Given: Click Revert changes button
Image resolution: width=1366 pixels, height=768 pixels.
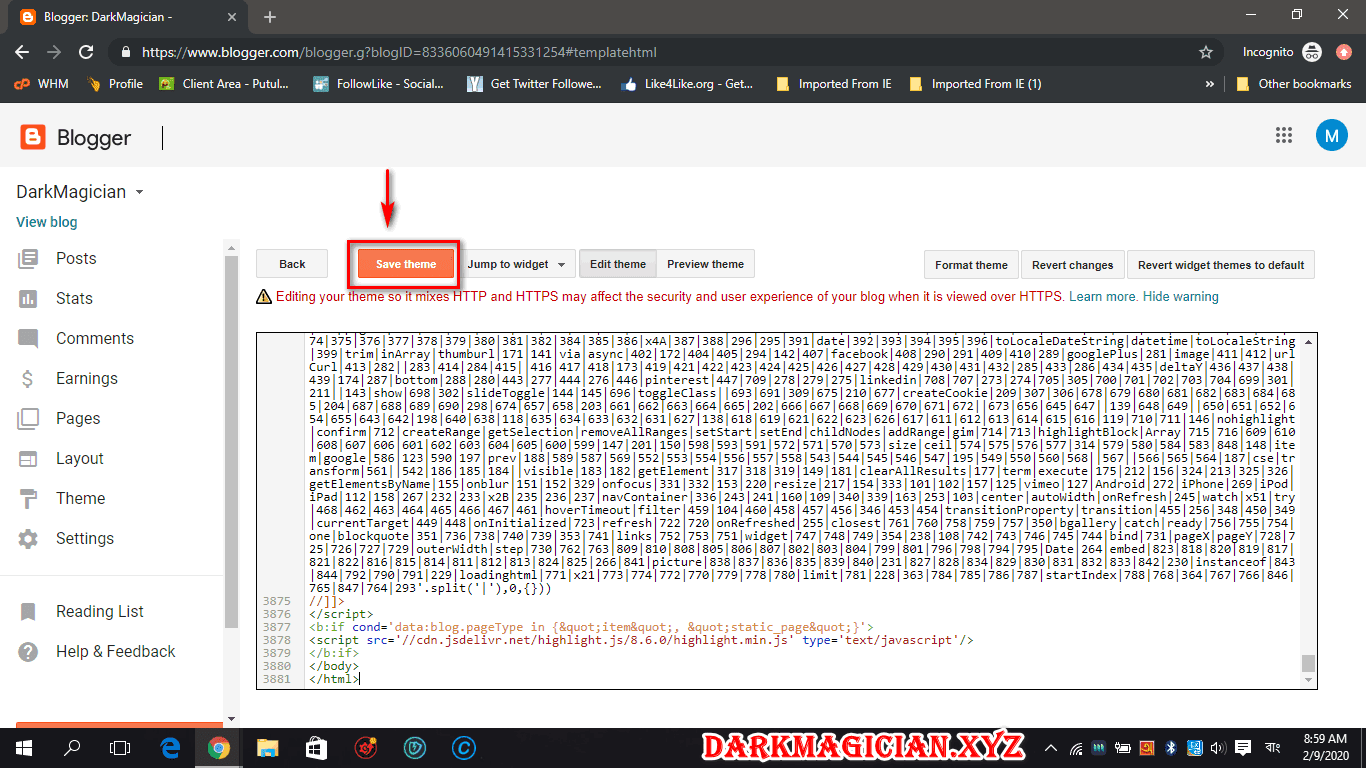Looking at the screenshot, I should tap(1072, 265).
